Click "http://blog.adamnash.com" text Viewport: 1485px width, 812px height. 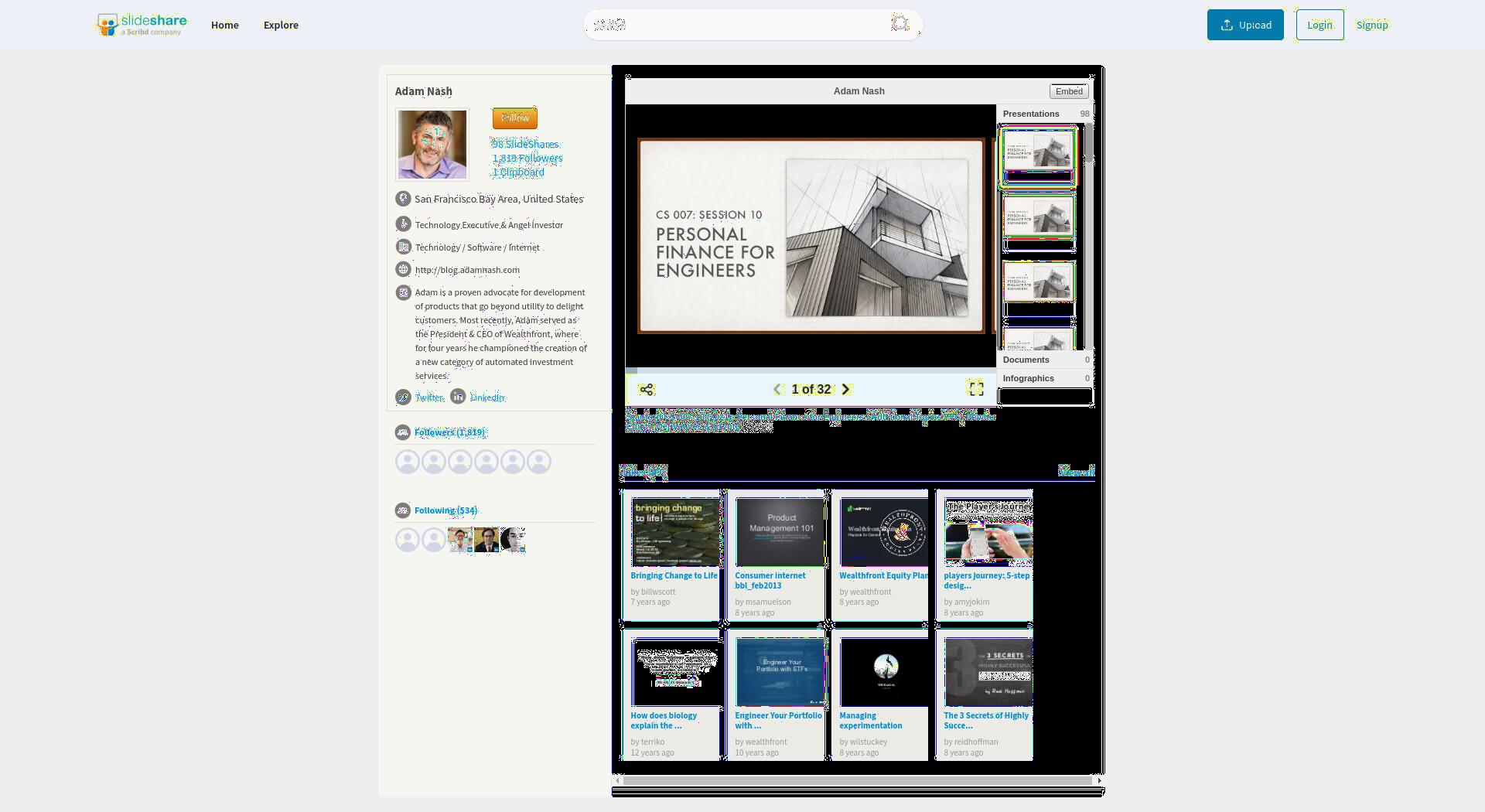467,270
